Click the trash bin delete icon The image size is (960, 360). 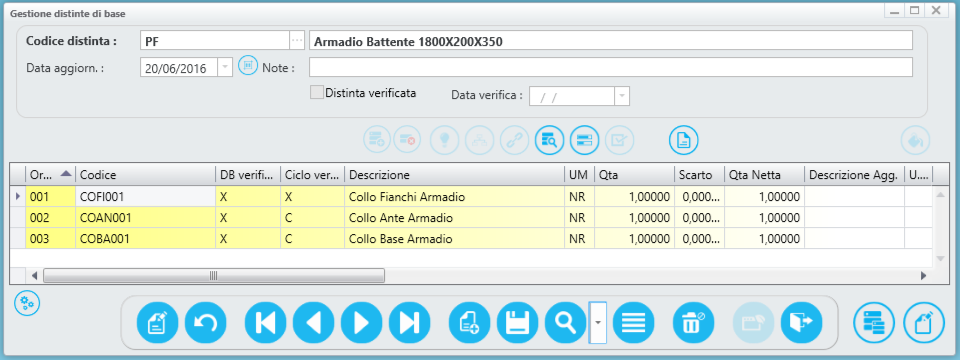694,323
